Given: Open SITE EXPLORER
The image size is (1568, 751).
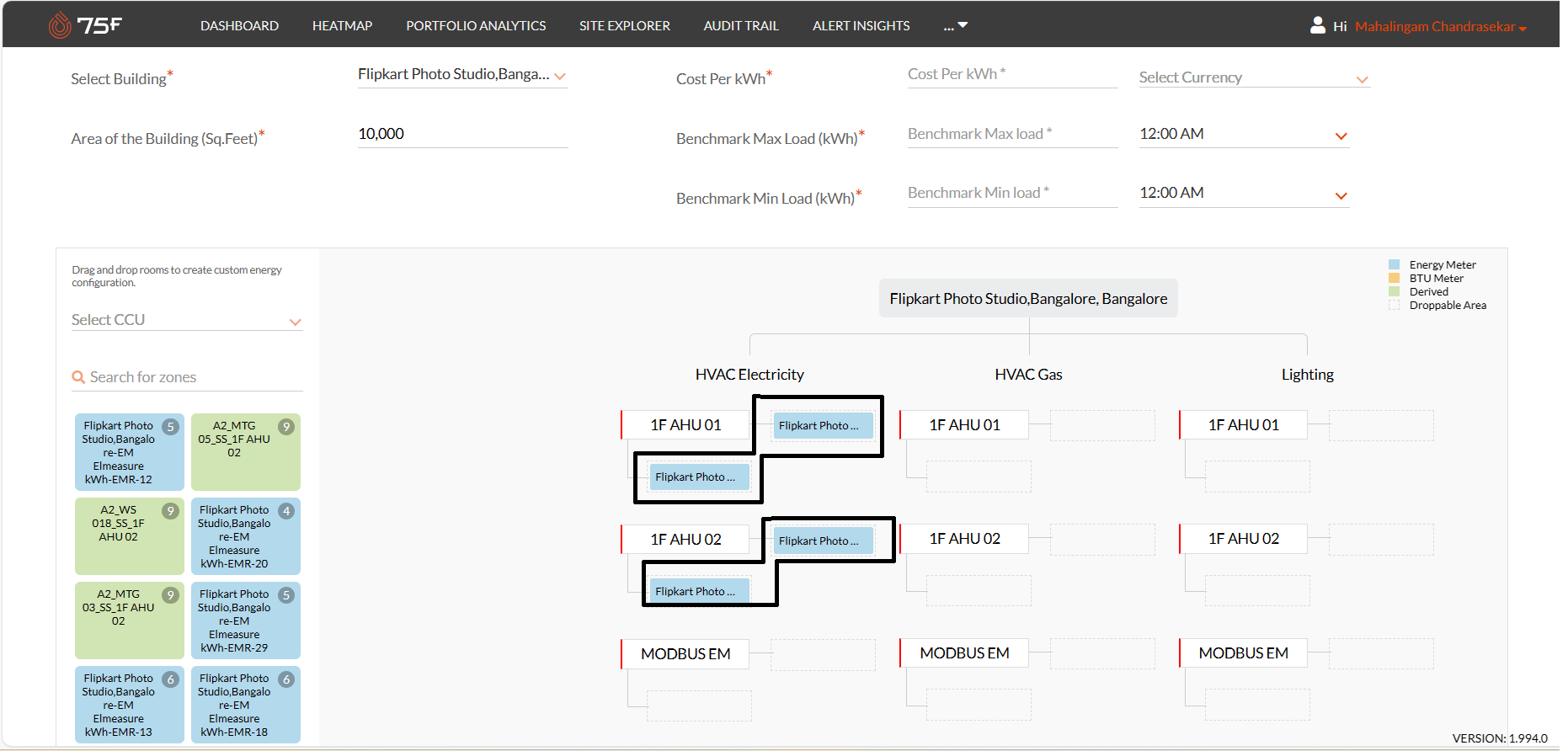Looking at the screenshot, I should pos(625,26).
